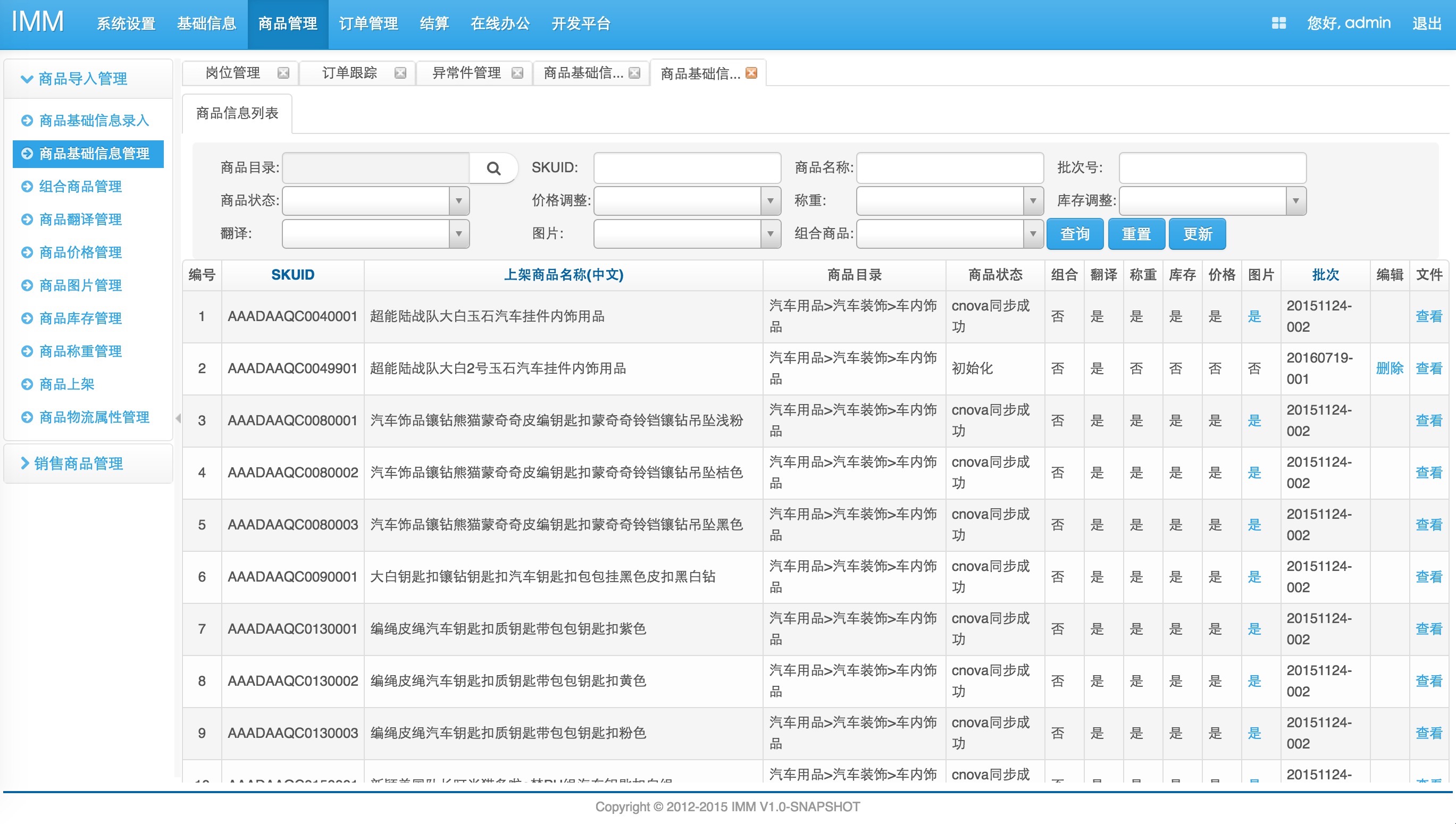The image size is (1456, 824).
Task: Close the 订单跟踪 tab with its X icon
Action: pyautogui.click(x=400, y=73)
